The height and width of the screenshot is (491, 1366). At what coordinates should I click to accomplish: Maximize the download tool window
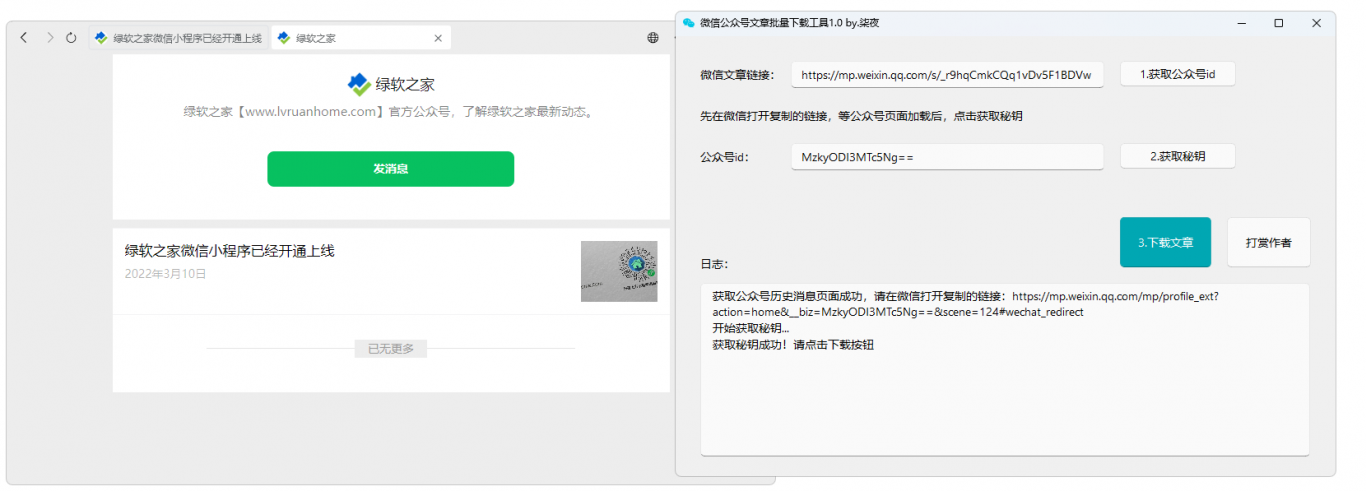[1278, 22]
